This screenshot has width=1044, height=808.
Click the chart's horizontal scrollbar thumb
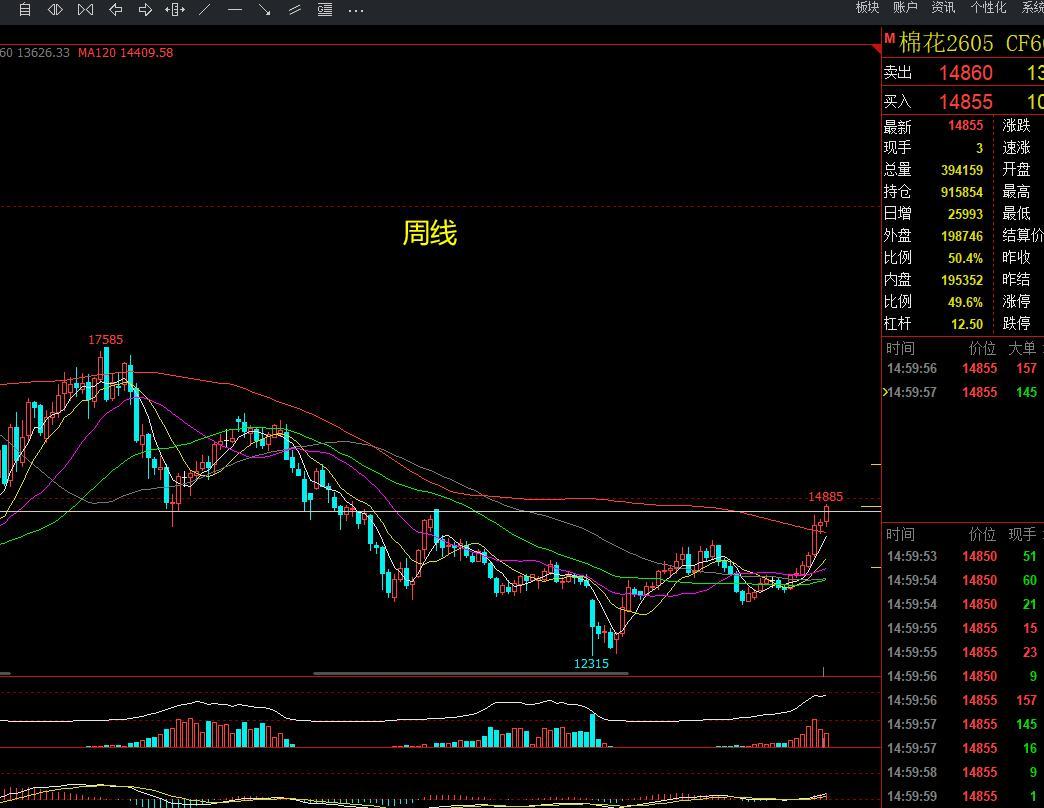[471, 674]
